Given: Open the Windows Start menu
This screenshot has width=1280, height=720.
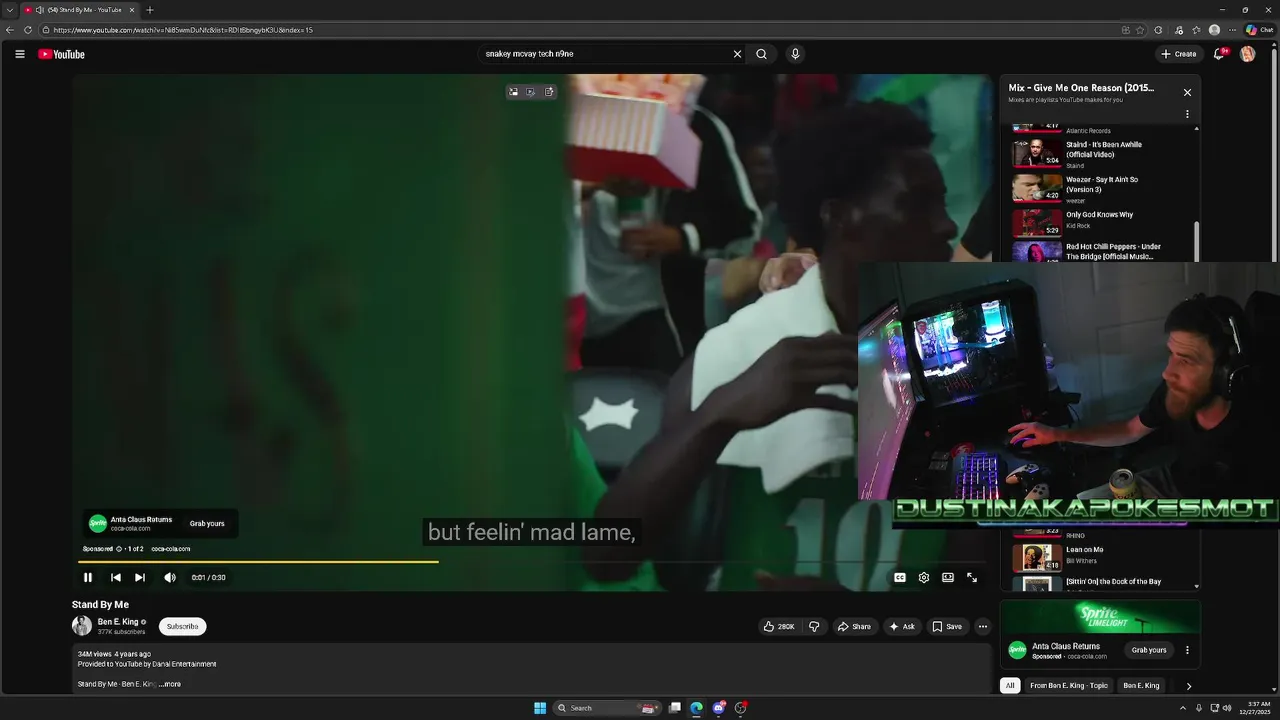Looking at the screenshot, I should (540, 708).
